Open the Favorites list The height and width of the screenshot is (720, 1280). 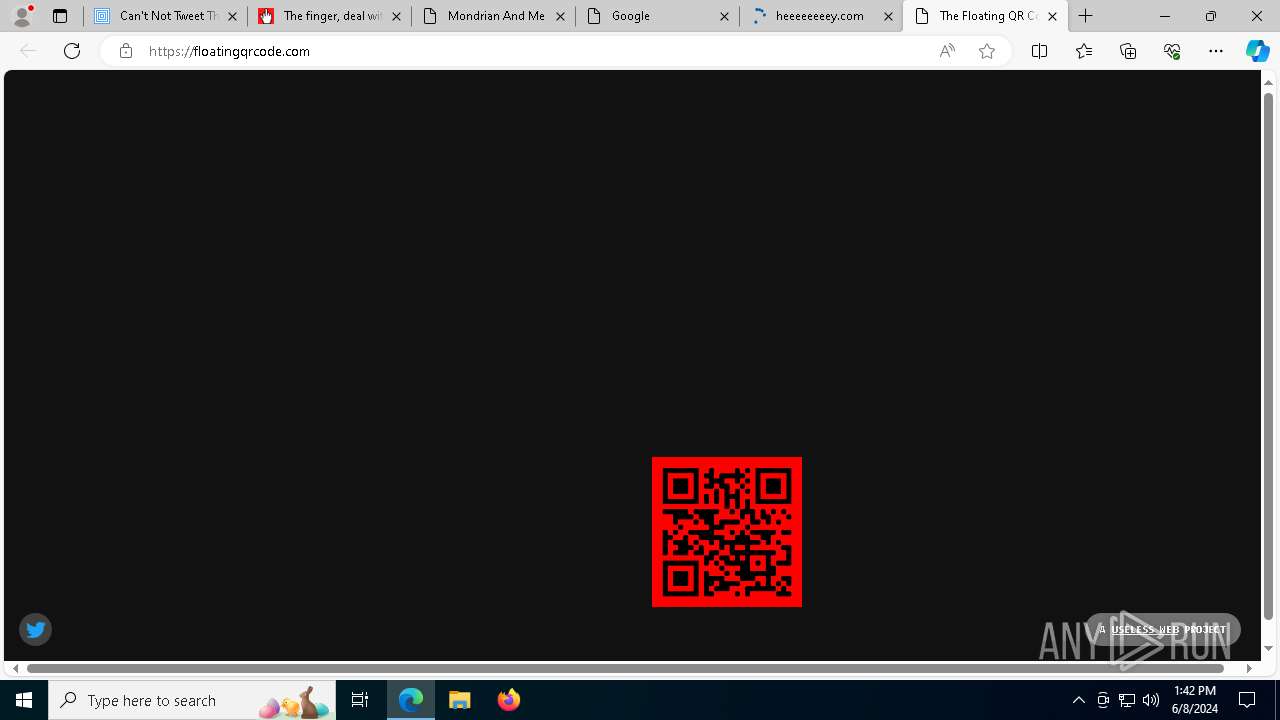point(1083,51)
